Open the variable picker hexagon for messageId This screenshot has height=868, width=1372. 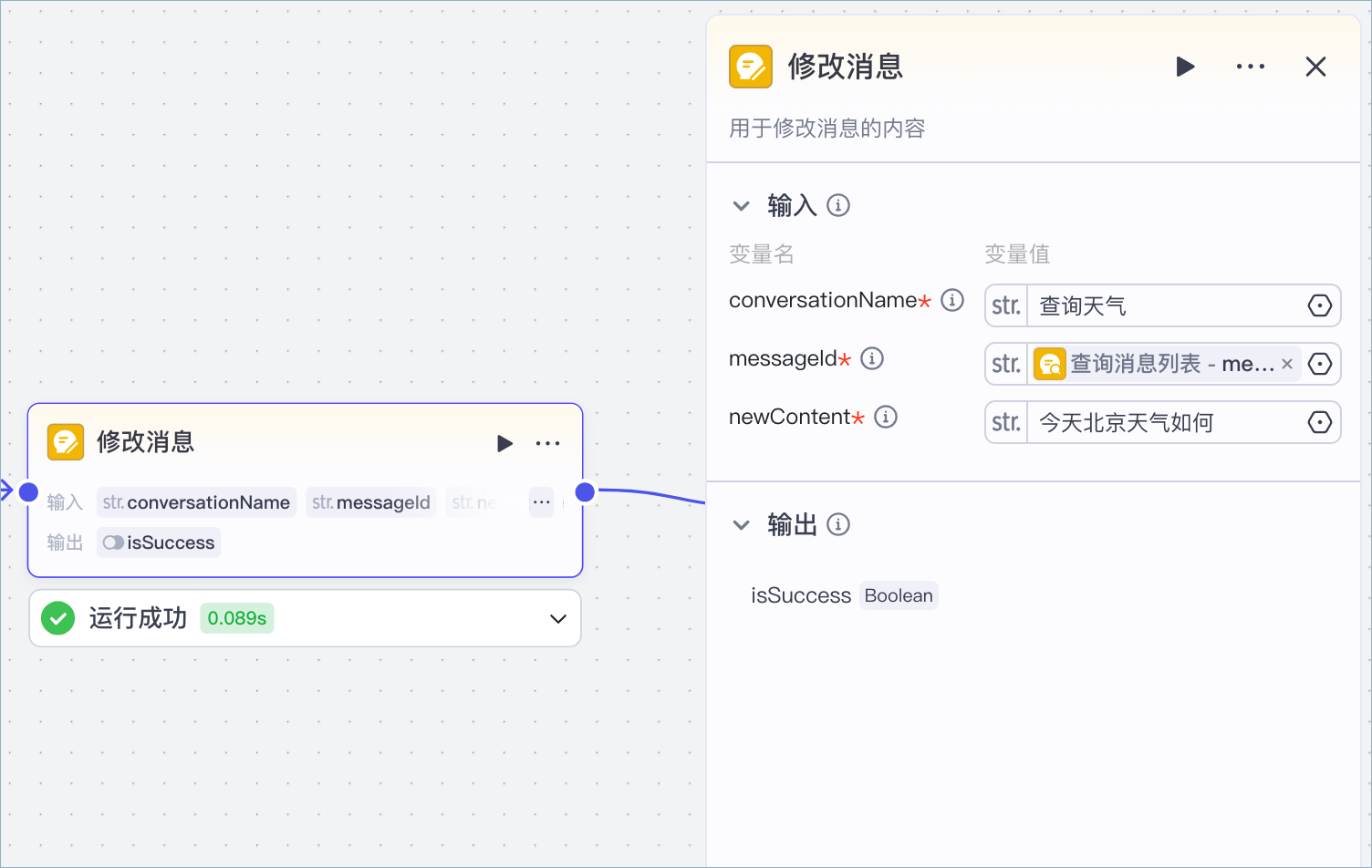pyautogui.click(x=1320, y=364)
